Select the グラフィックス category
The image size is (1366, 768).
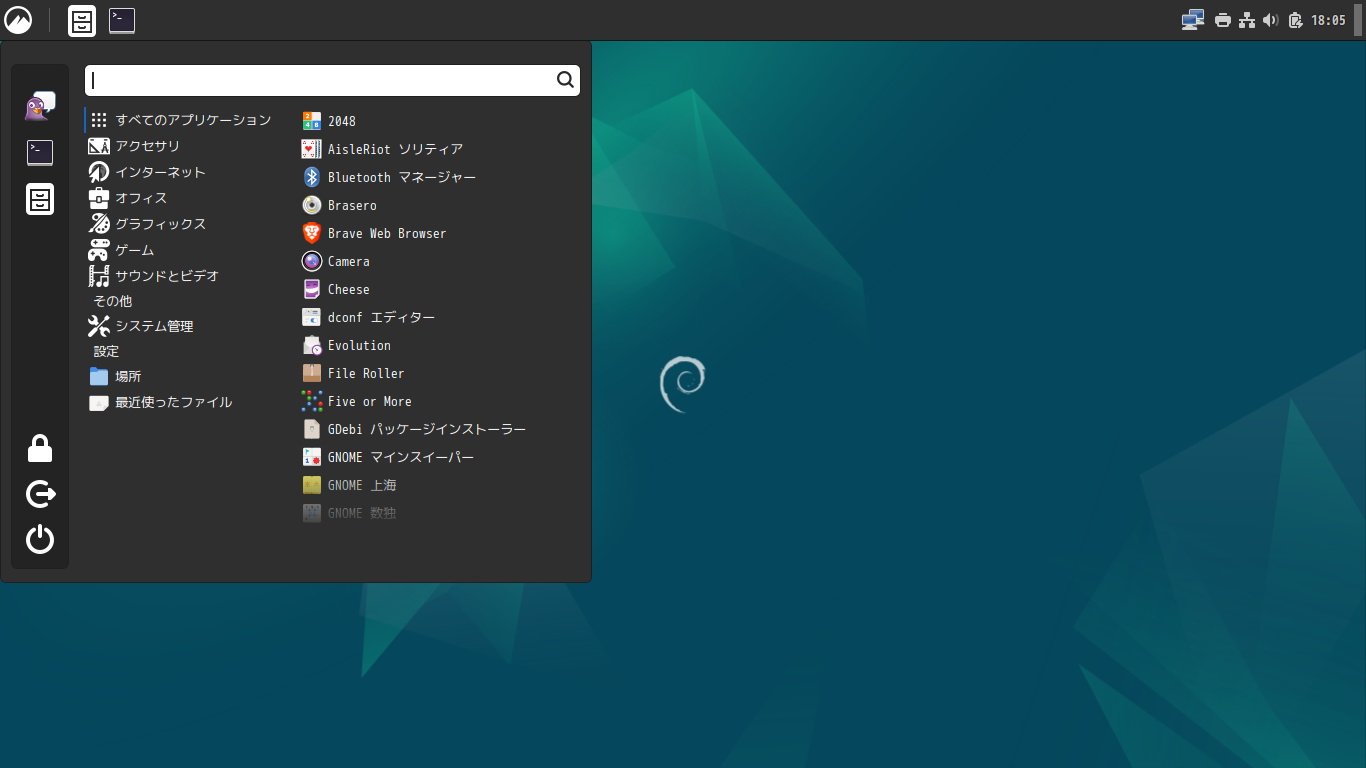coord(159,224)
